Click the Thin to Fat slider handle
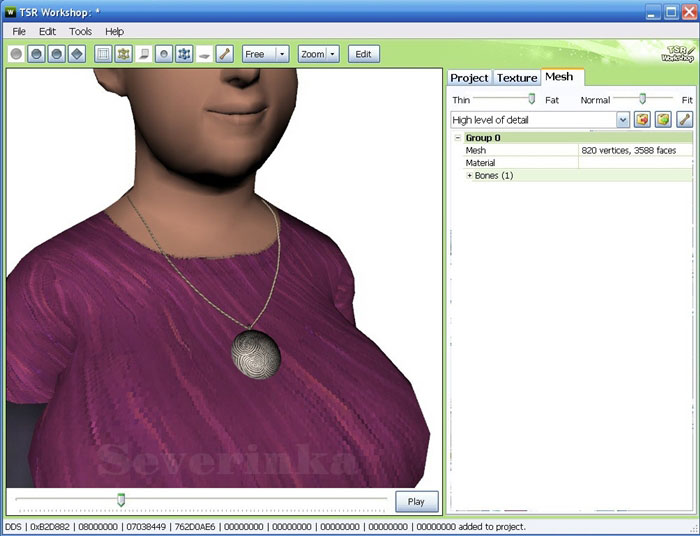Viewport: 700px width, 536px height. 531,99
